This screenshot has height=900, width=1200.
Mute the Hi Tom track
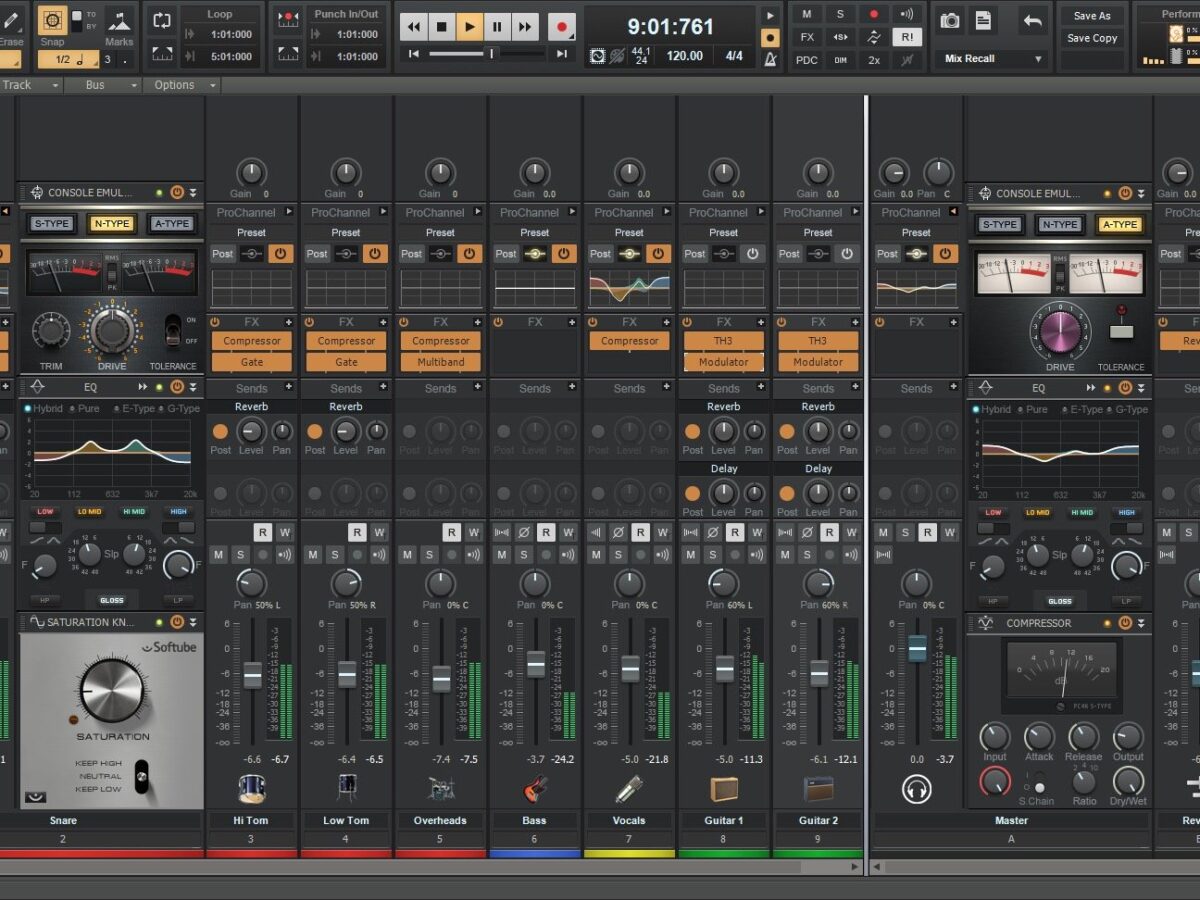[x=218, y=555]
